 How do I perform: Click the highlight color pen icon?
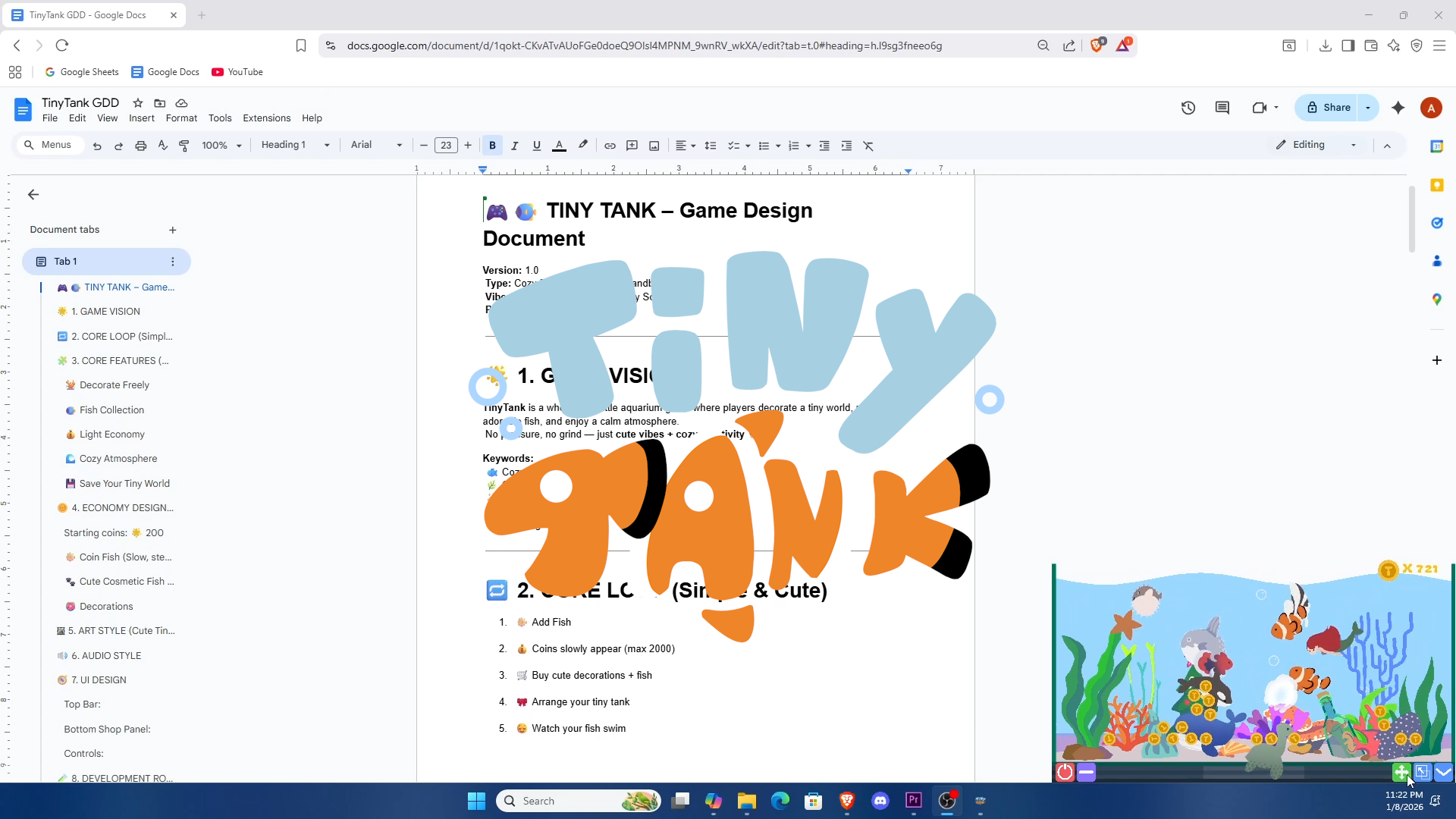coord(582,146)
